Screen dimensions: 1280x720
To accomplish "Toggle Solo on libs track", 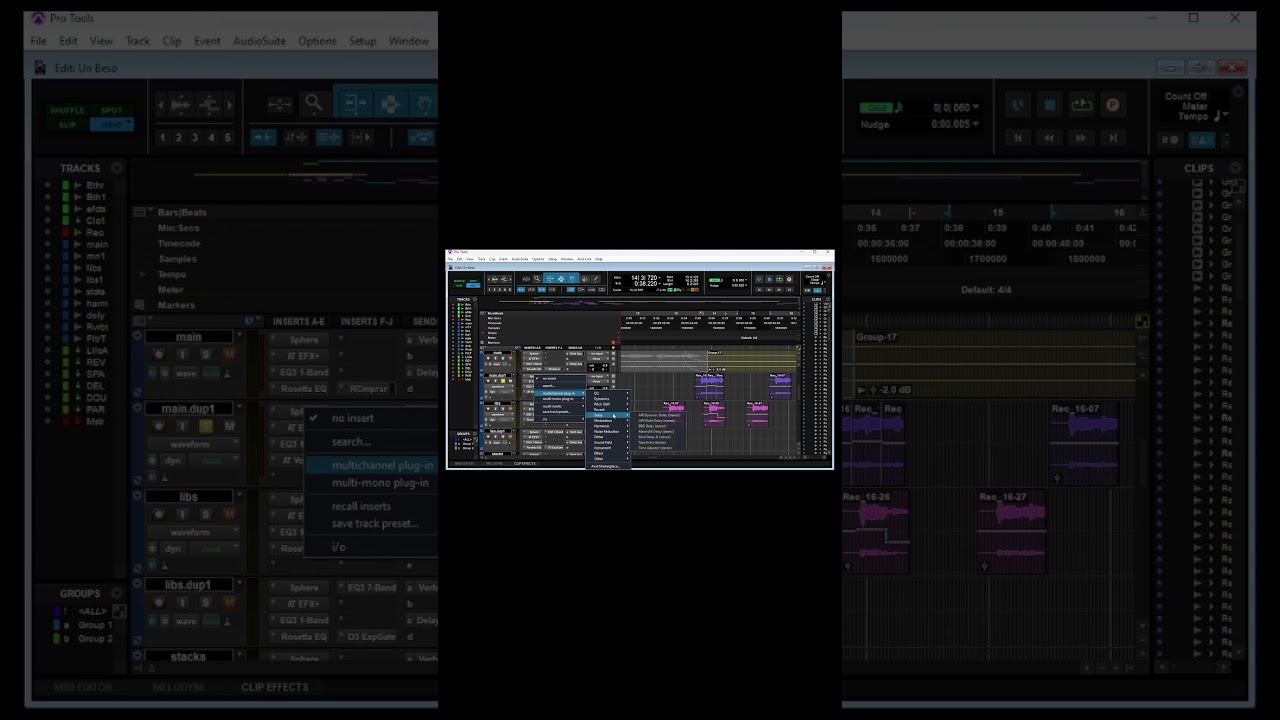I will pyautogui.click(x=503, y=409).
